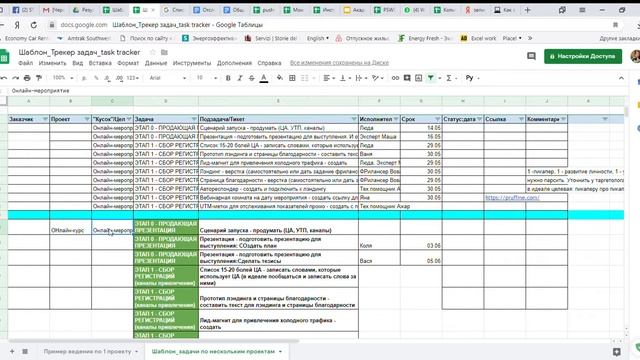Select the paint format tool
640x360 pixels.
[x=39, y=78]
